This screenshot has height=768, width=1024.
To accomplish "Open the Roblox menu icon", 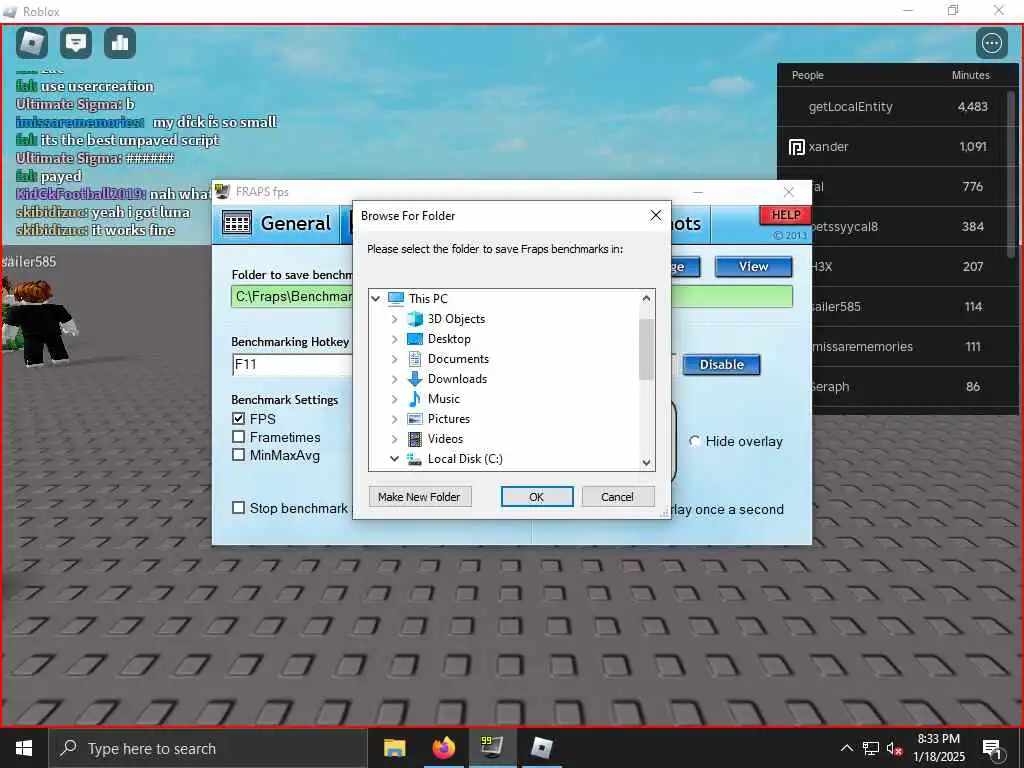I will click(32, 43).
